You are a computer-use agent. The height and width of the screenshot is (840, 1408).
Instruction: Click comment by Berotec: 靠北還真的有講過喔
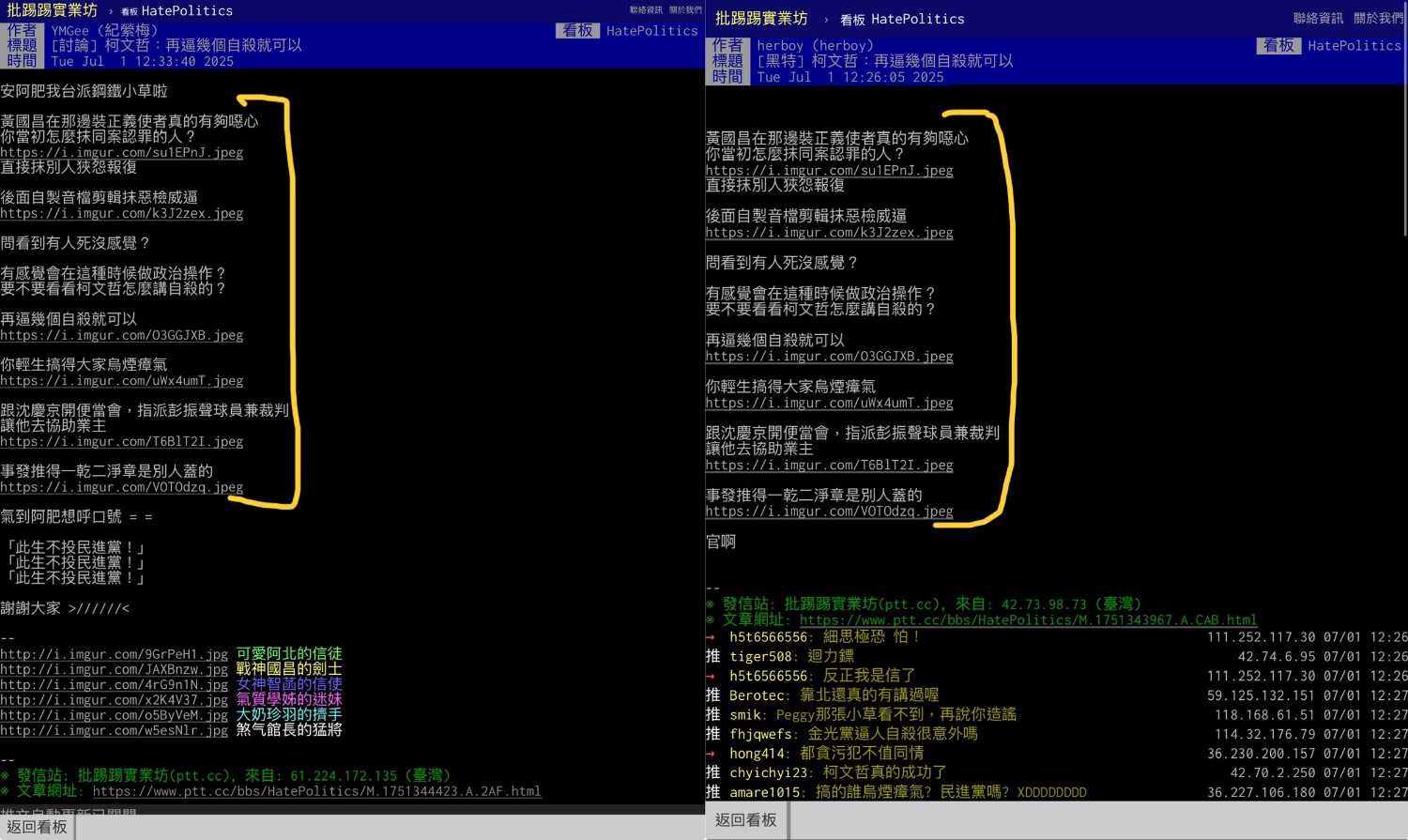click(1056, 695)
